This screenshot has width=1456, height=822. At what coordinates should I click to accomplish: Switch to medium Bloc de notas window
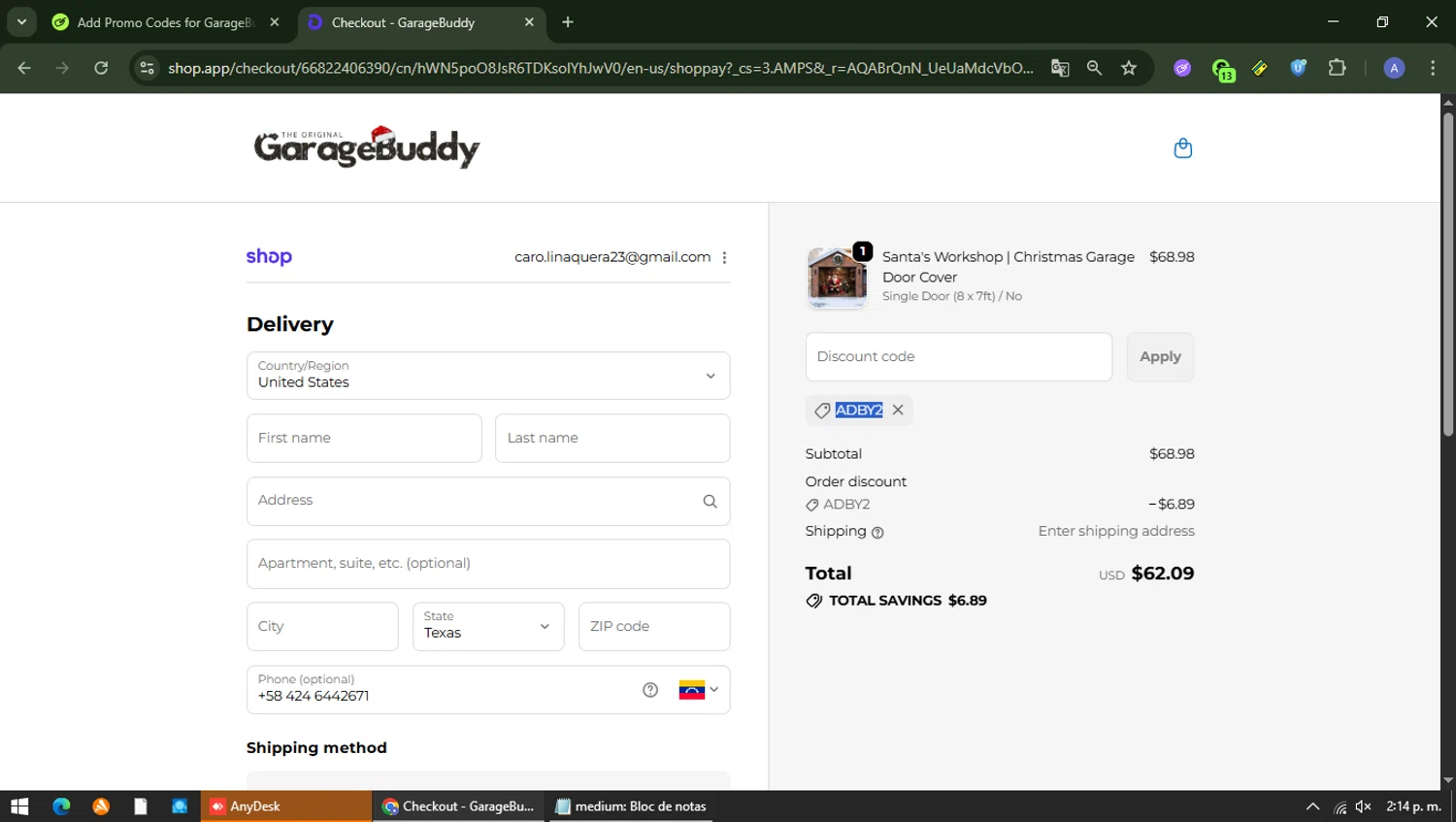(631, 806)
